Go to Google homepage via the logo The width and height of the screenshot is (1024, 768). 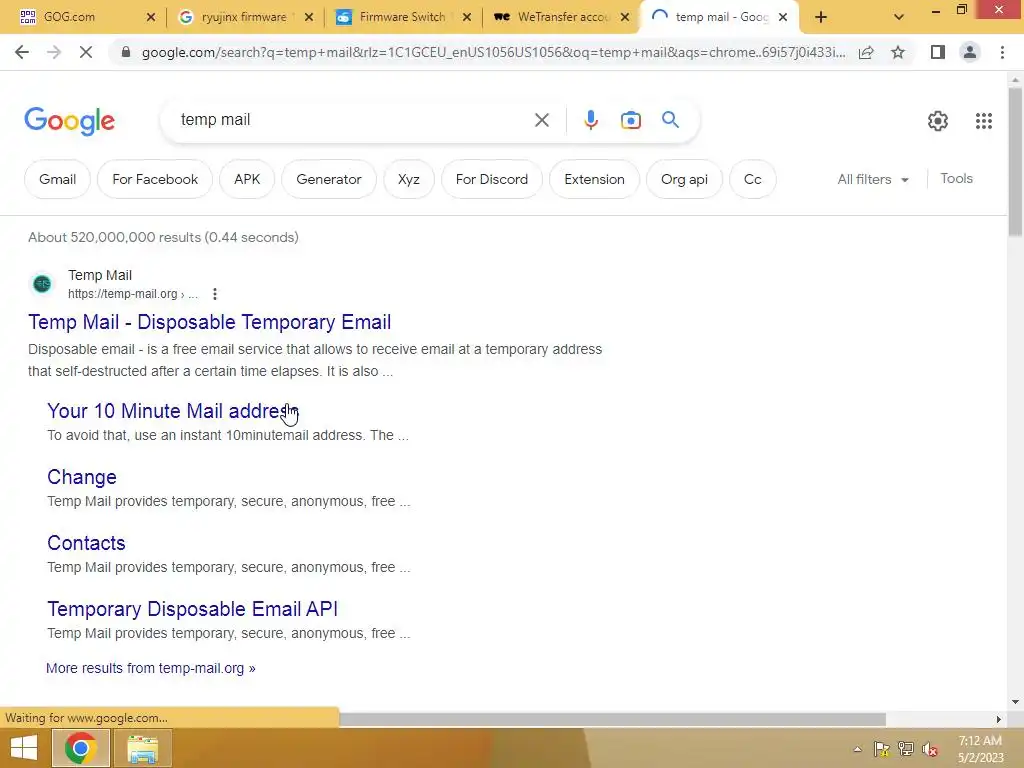click(x=69, y=121)
